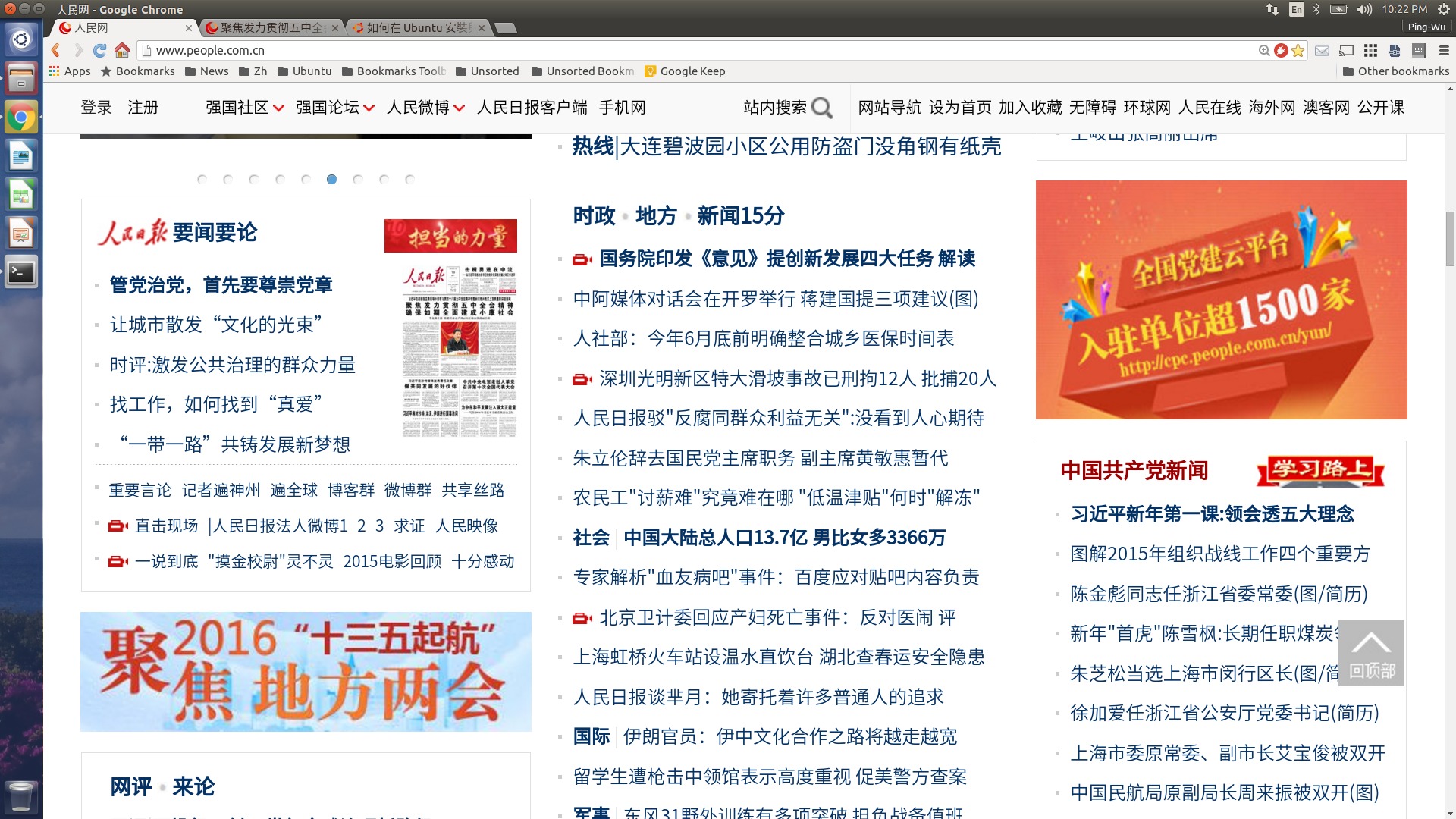Viewport: 1456px width, 819px height.
Task: Select the third carousel dot
Action: click(254, 180)
